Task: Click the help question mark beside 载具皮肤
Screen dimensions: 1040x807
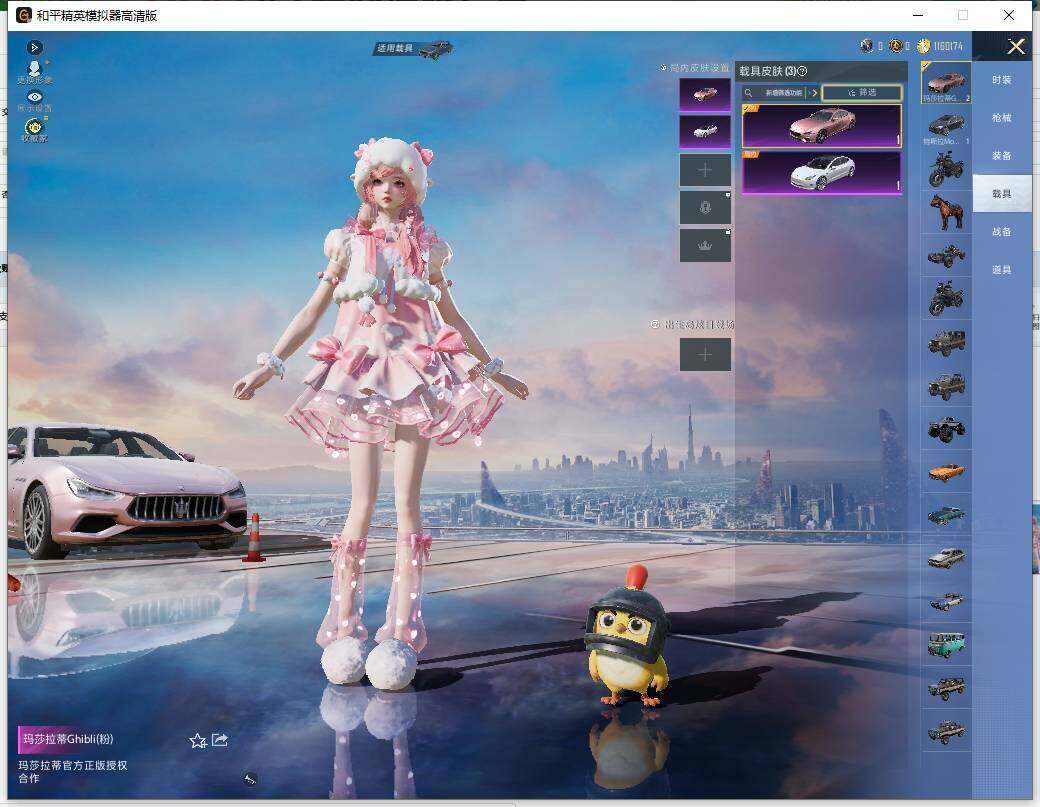Action: tap(802, 71)
